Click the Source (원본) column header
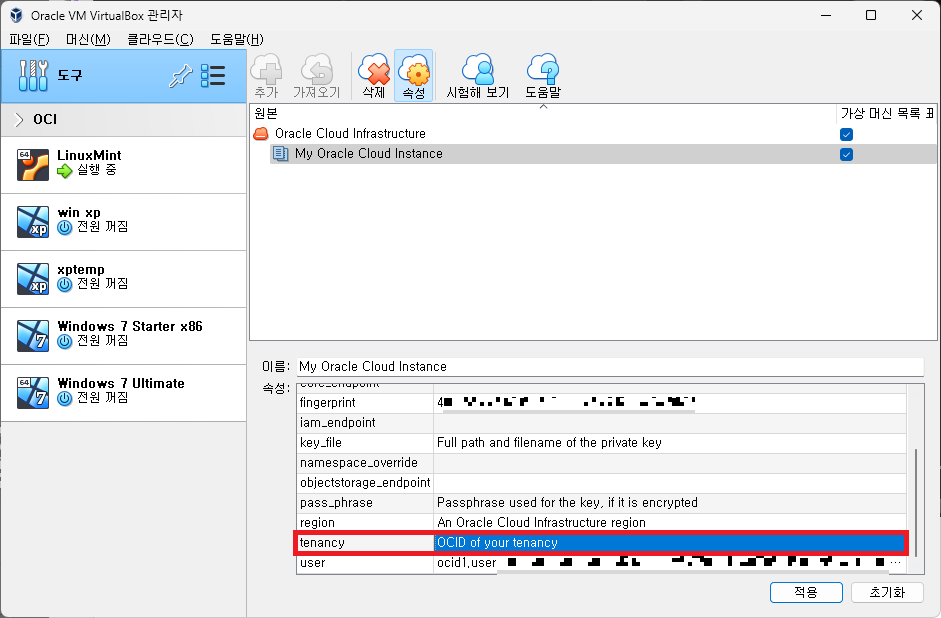Image resolution: width=941 pixels, height=618 pixels. point(543,113)
